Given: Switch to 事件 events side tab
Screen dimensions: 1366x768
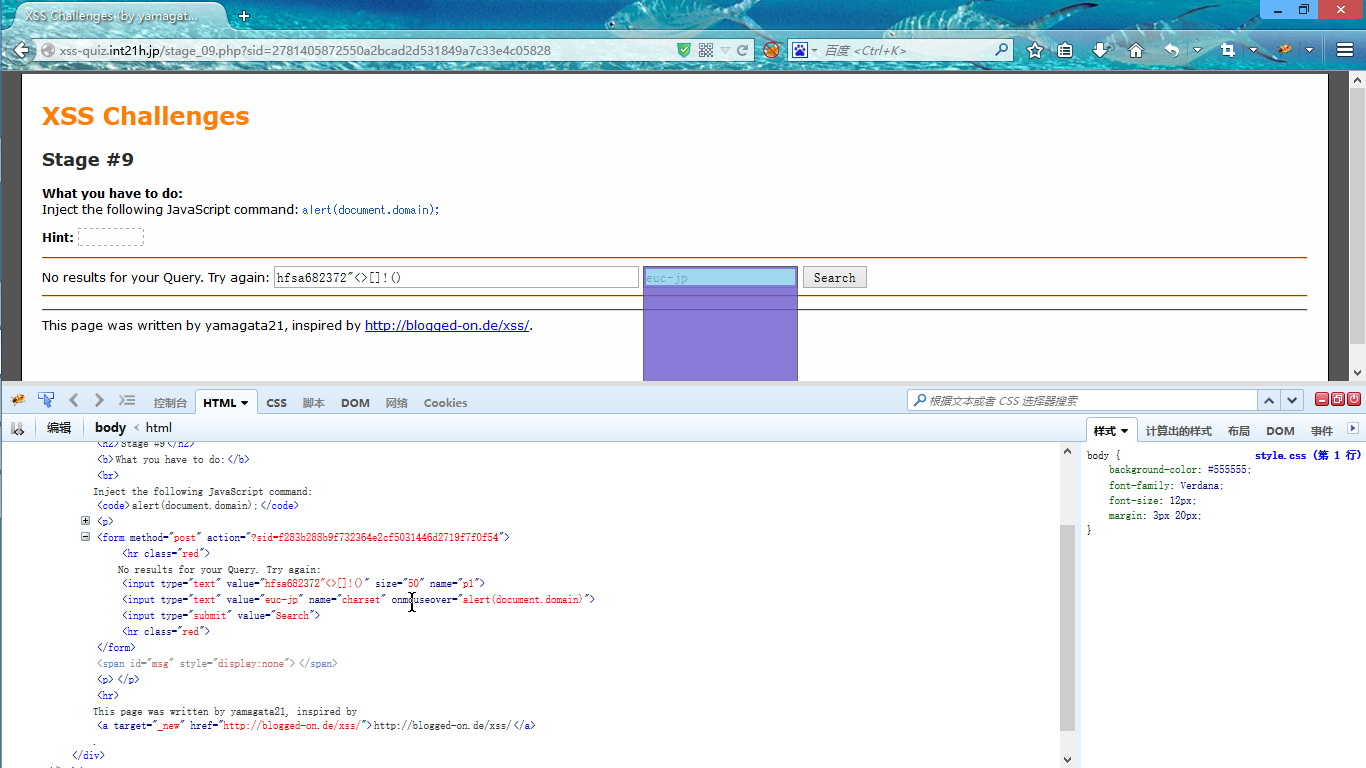Looking at the screenshot, I should point(1322,431).
